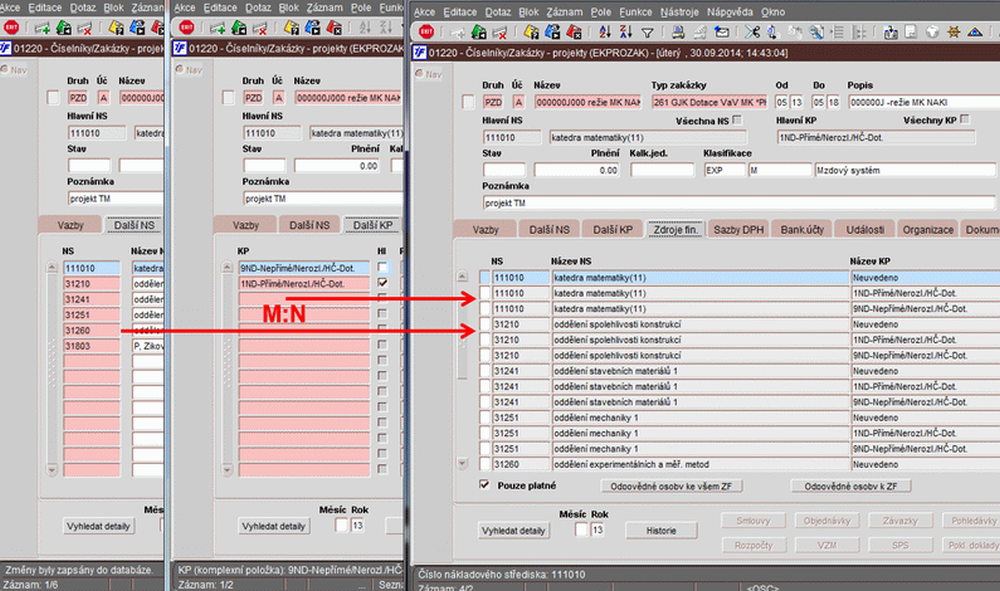The height and width of the screenshot is (591, 1000).
Task: Select 31251 oddělení mechaniky 1 Neuvedeno row
Action: [x=740, y=418]
